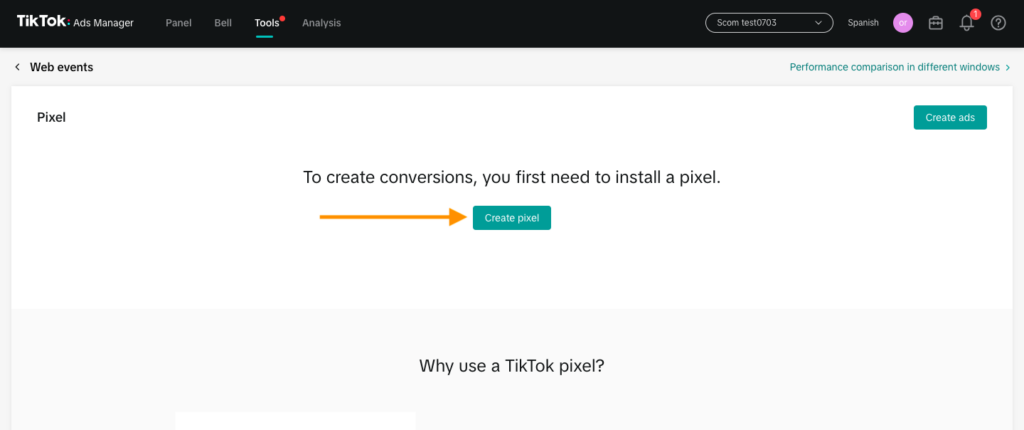Select the Tools menu item
Screen dimensions: 1024x430
(266, 23)
